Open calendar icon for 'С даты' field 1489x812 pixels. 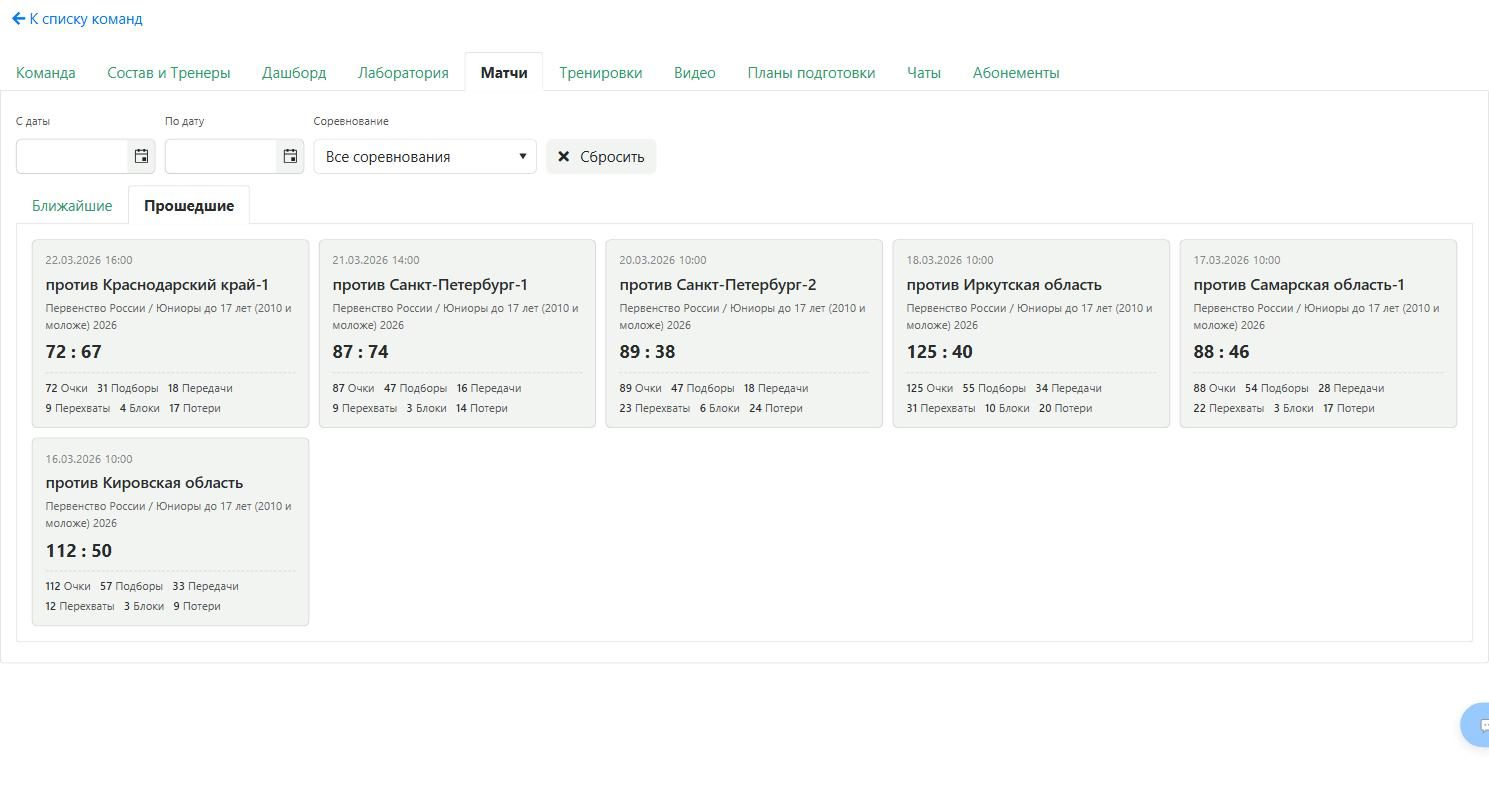(141, 156)
